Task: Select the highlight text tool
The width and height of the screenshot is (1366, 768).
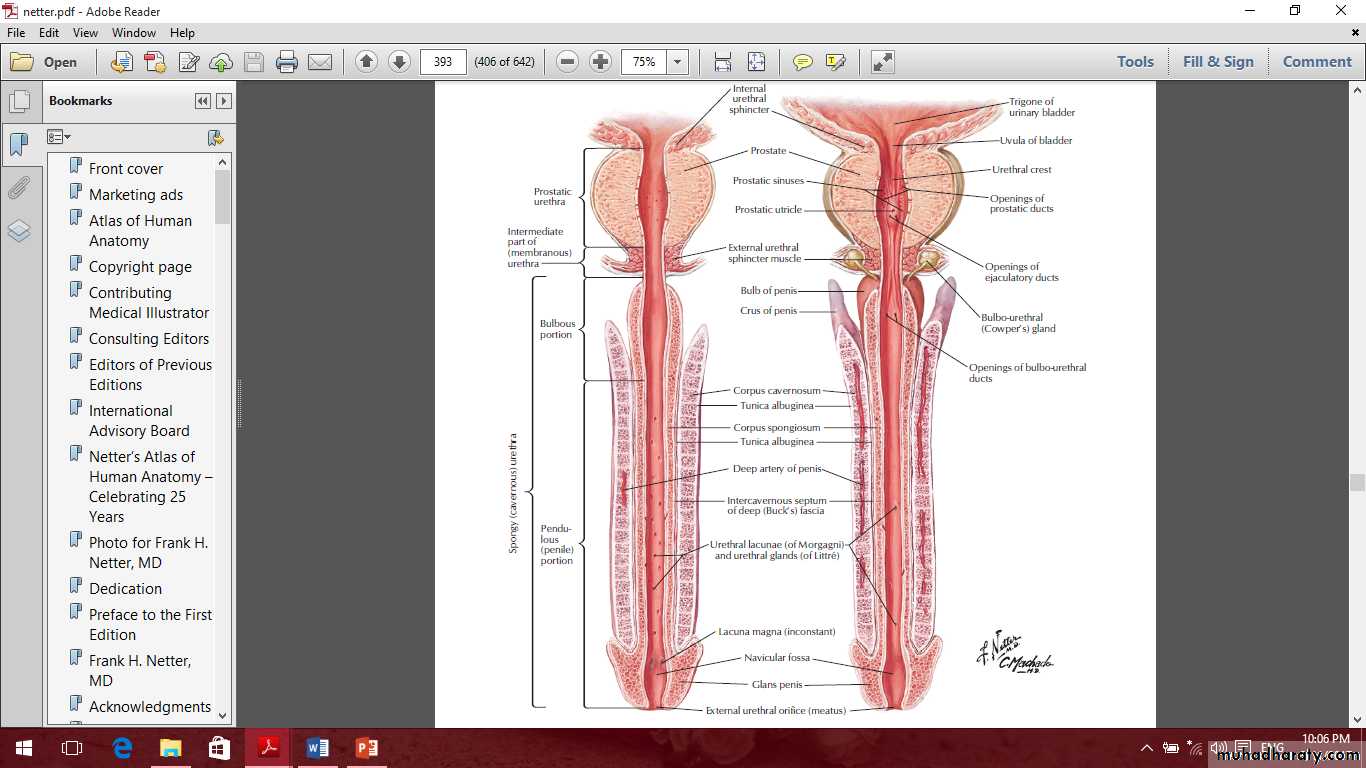Action: [x=835, y=62]
